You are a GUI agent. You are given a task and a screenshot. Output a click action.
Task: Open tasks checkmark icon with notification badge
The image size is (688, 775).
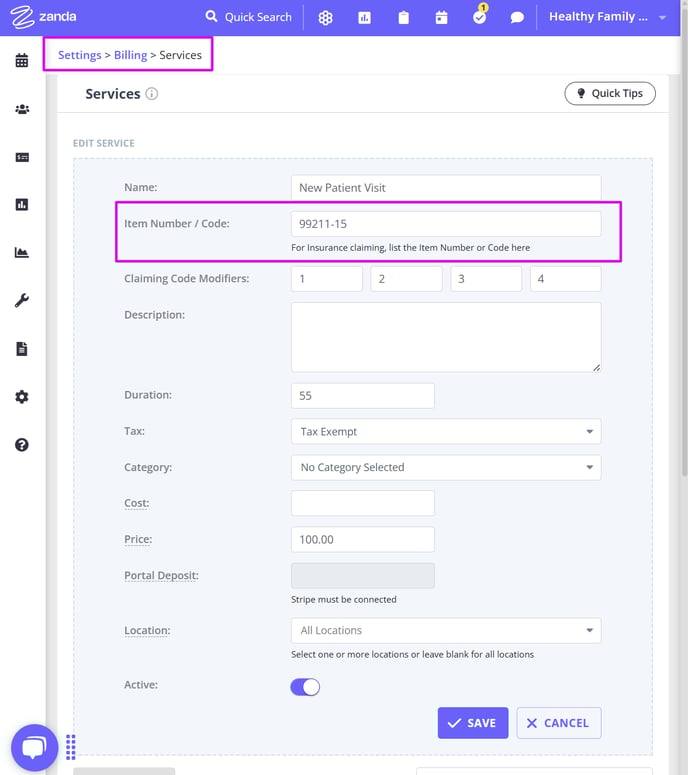[479, 16]
